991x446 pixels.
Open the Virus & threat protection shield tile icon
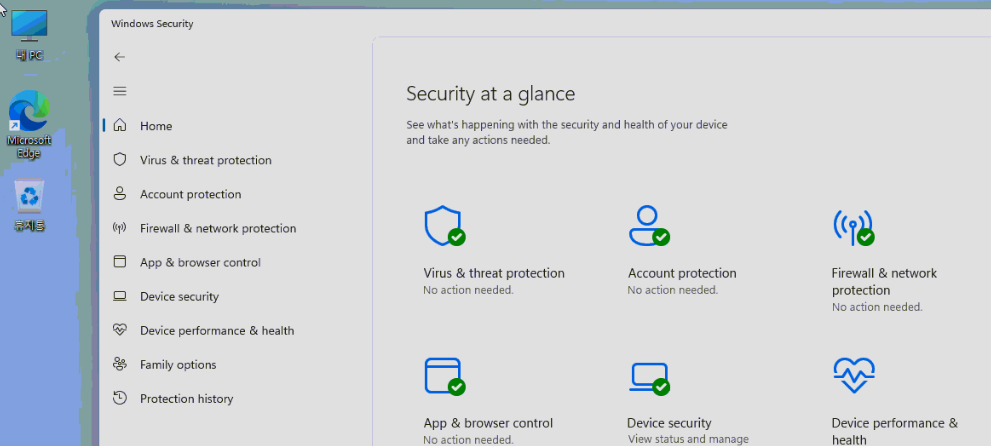[x=444, y=226]
